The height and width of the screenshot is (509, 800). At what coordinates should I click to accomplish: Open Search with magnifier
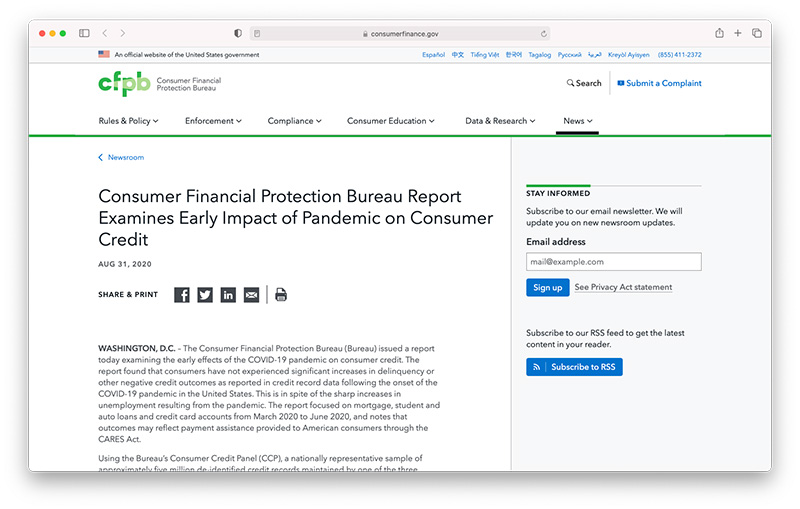(584, 83)
